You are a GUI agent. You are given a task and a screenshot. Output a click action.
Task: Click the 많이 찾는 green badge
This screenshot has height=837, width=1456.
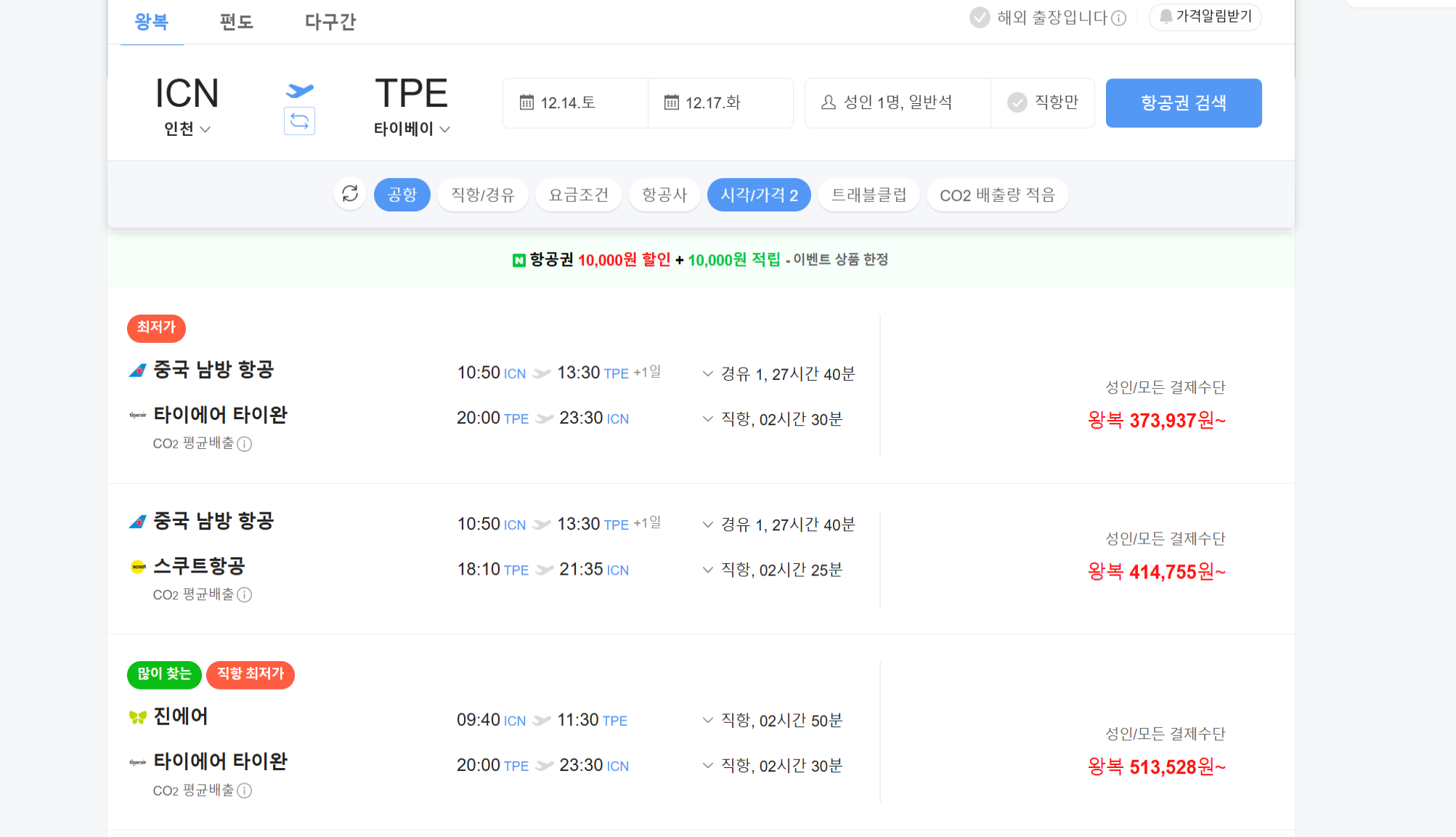(x=164, y=674)
